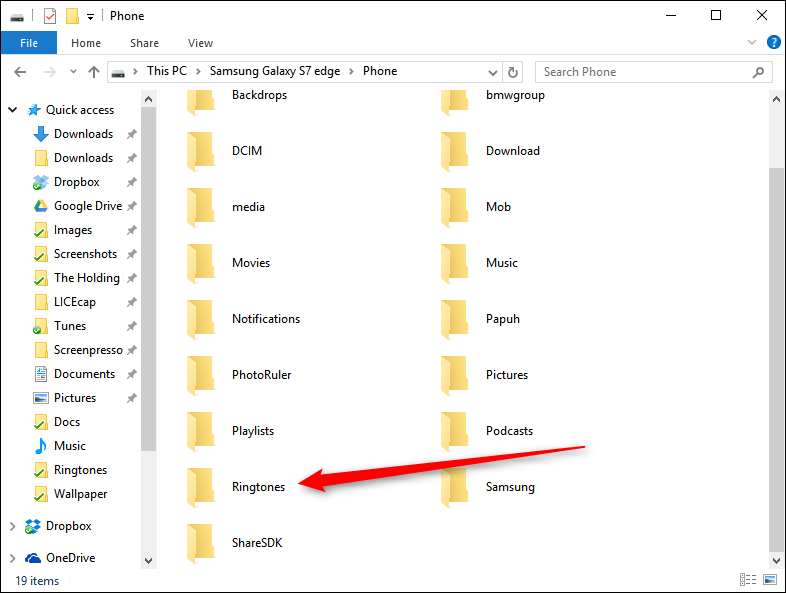Open the View ribbon tab
This screenshot has height=593, width=786.
[201, 43]
